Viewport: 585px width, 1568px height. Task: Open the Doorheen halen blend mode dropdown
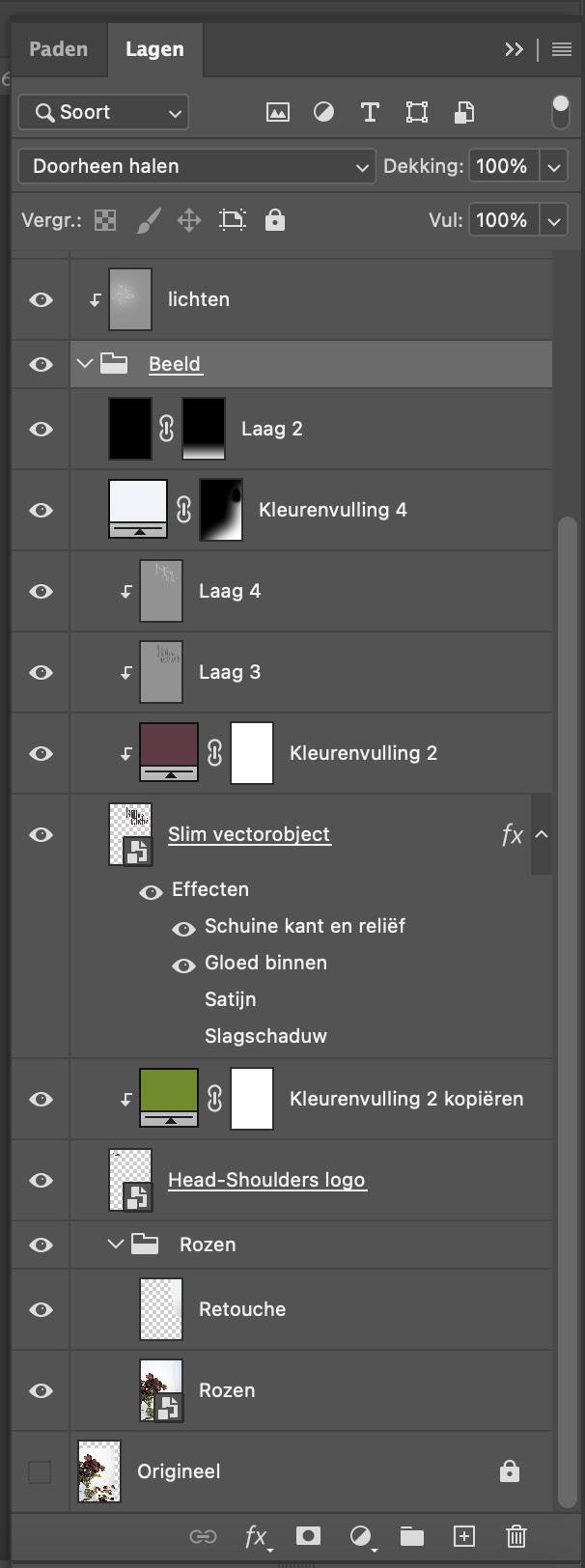tap(197, 166)
